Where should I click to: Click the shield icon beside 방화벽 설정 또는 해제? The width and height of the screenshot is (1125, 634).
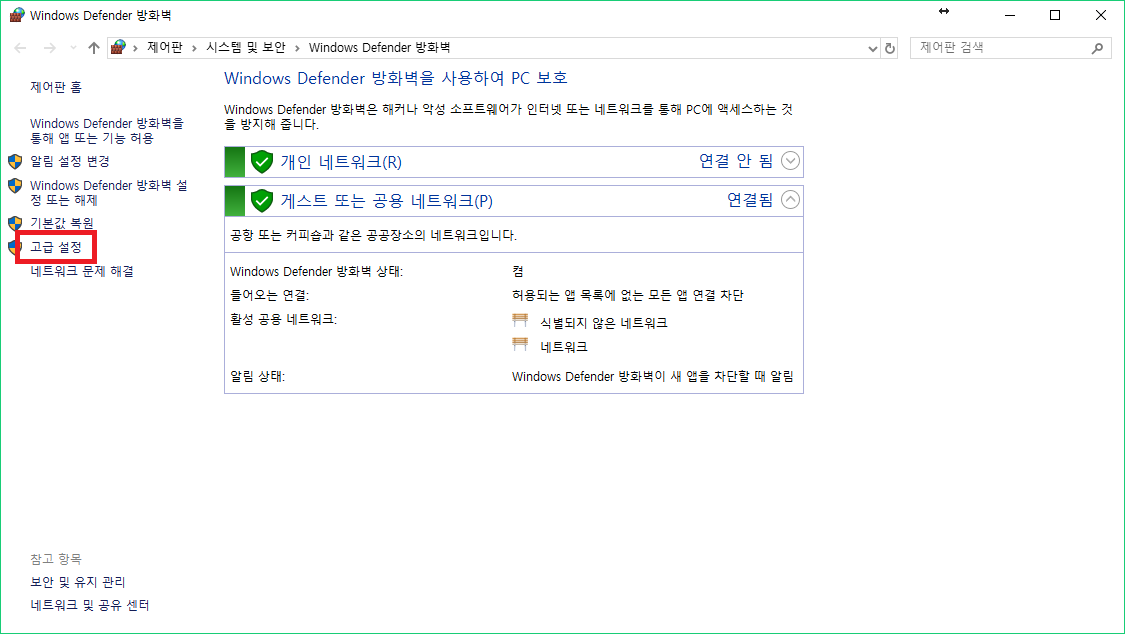[x=15, y=186]
